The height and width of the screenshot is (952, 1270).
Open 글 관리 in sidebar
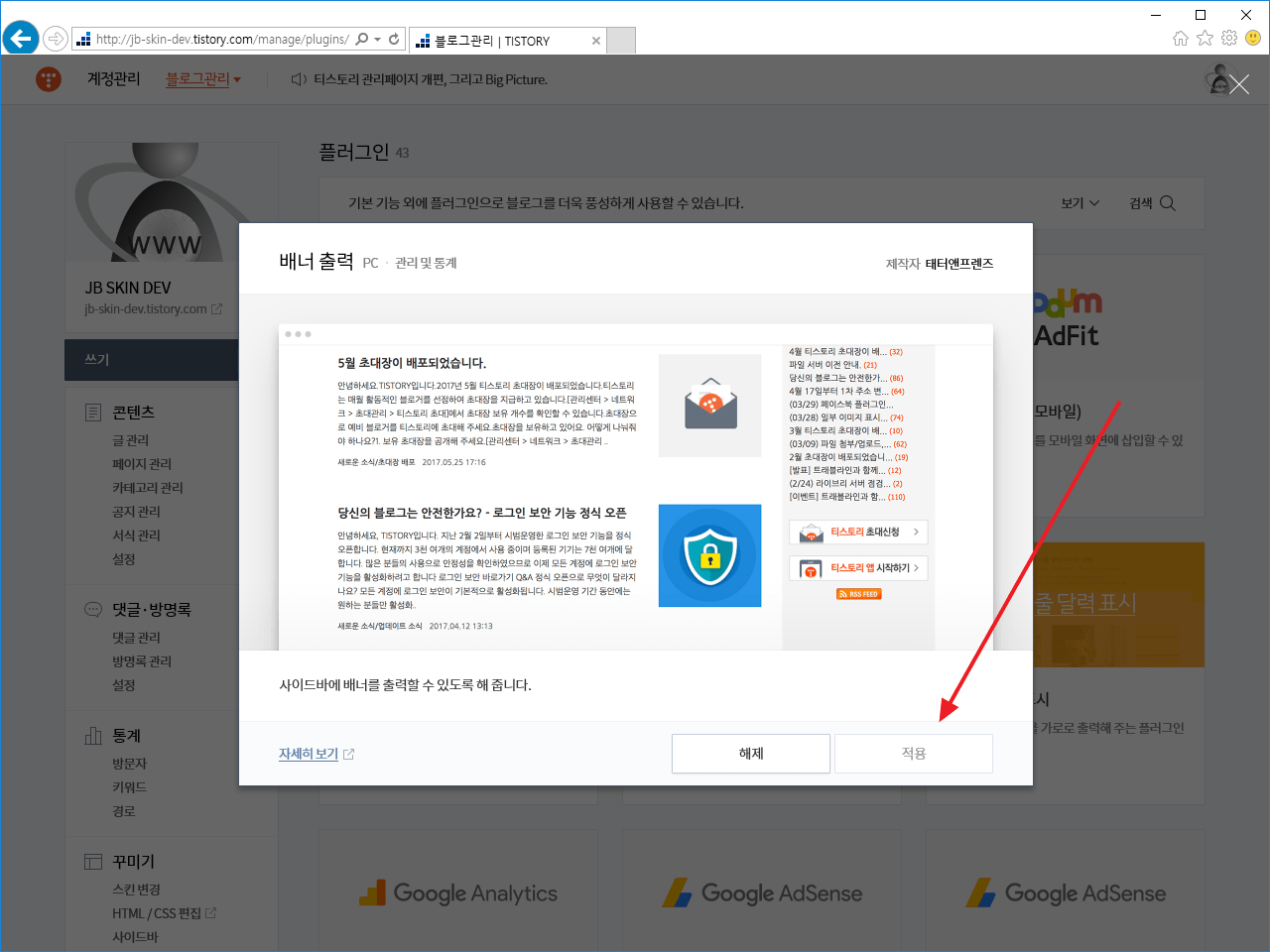tap(130, 440)
